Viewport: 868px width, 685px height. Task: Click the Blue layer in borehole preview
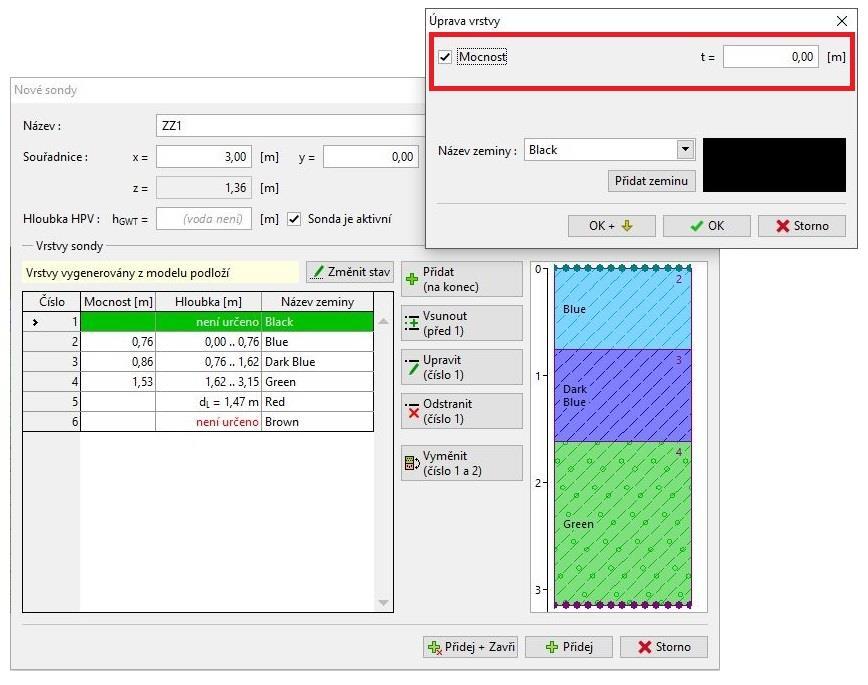[623, 308]
